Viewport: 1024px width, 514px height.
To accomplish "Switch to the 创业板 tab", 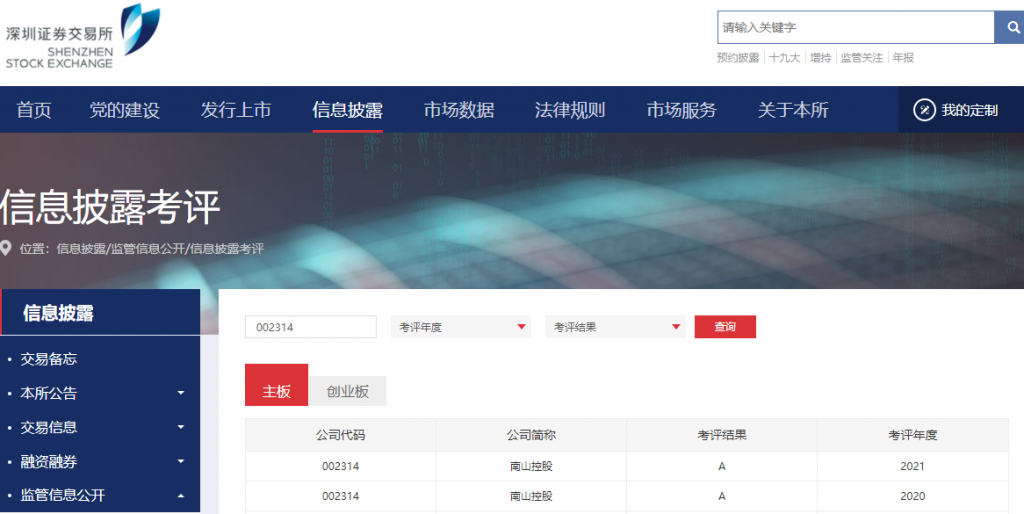I will coord(348,392).
